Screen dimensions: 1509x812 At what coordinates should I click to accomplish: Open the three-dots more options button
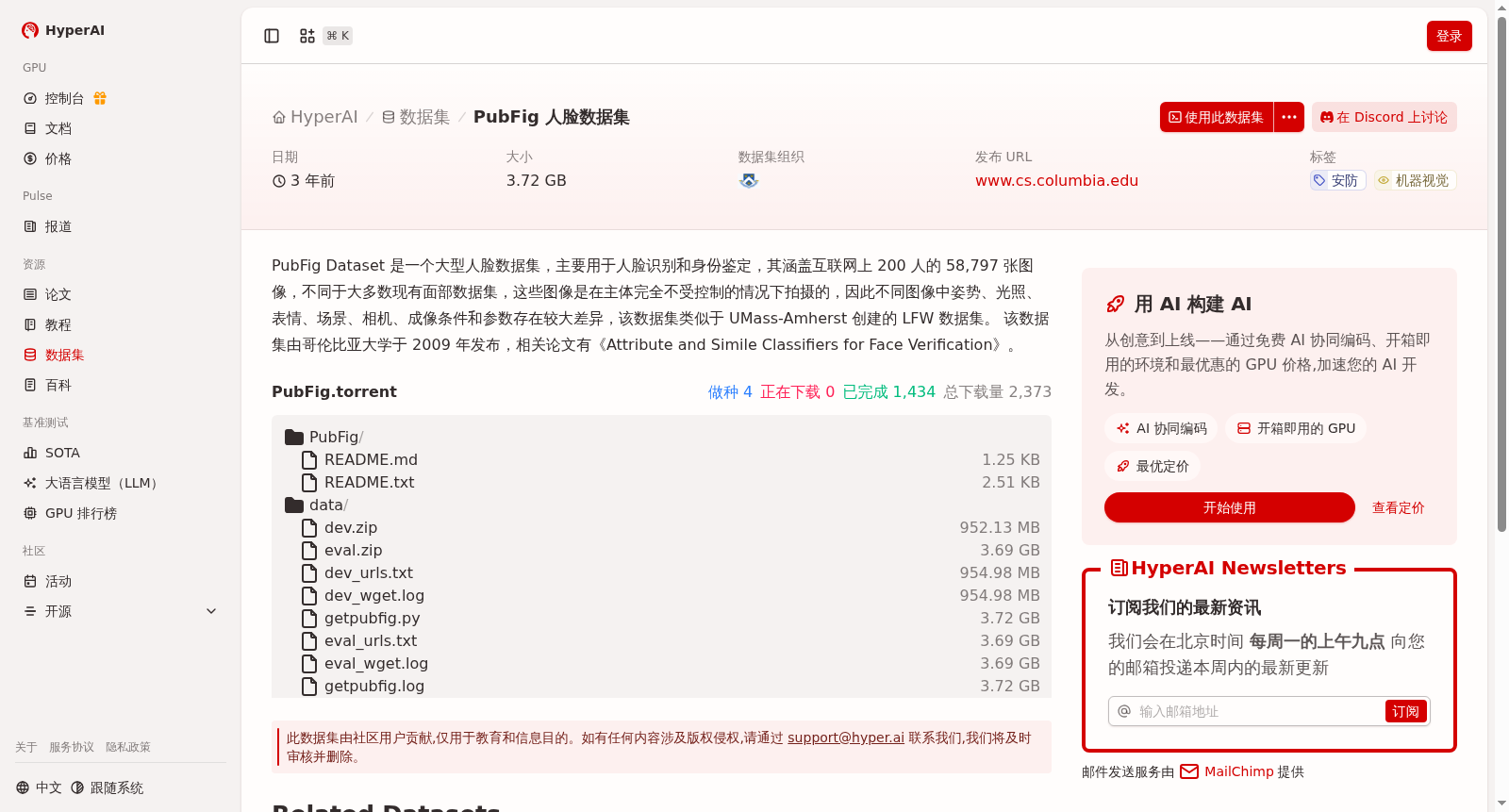click(1289, 117)
